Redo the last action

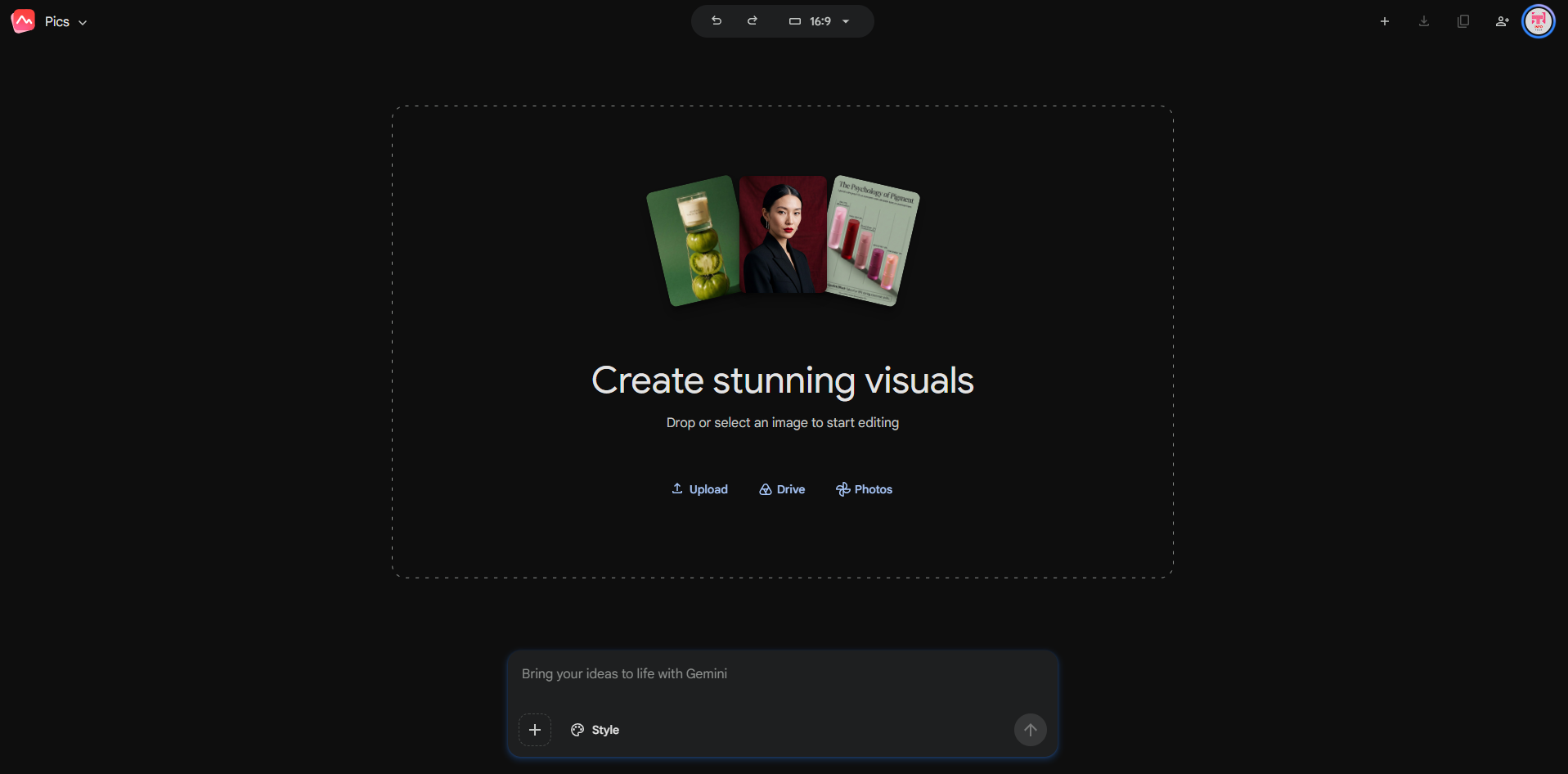point(753,21)
